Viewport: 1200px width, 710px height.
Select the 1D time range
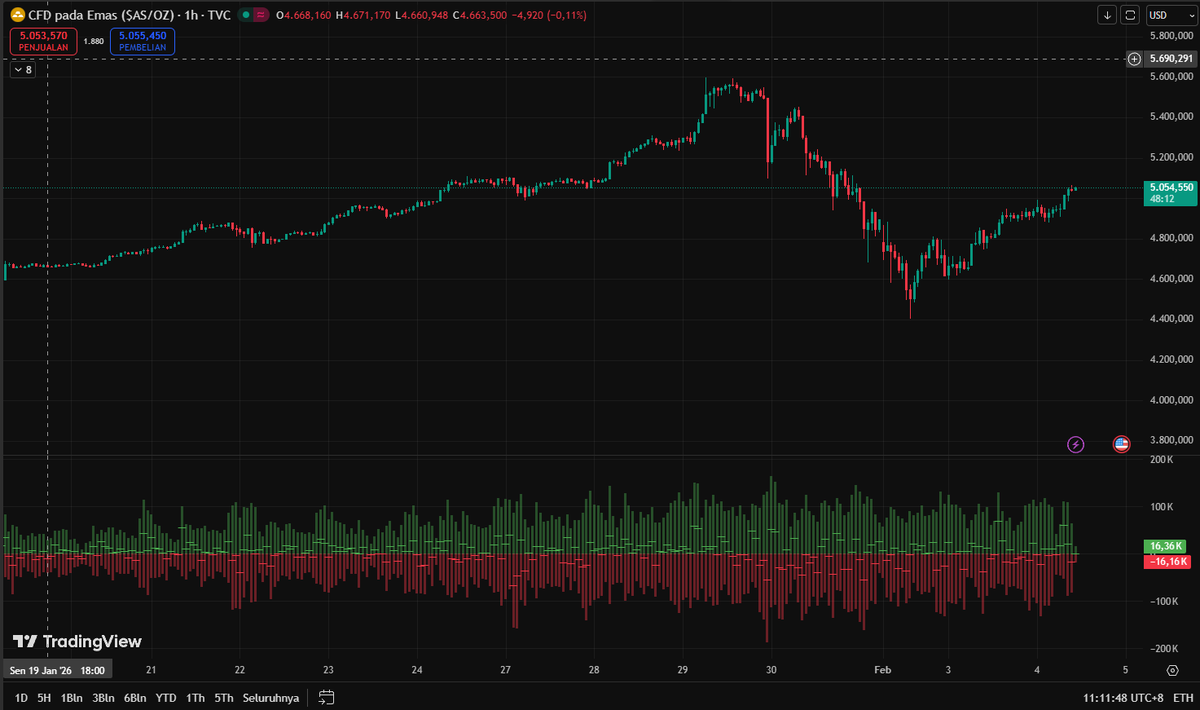pos(21,697)
